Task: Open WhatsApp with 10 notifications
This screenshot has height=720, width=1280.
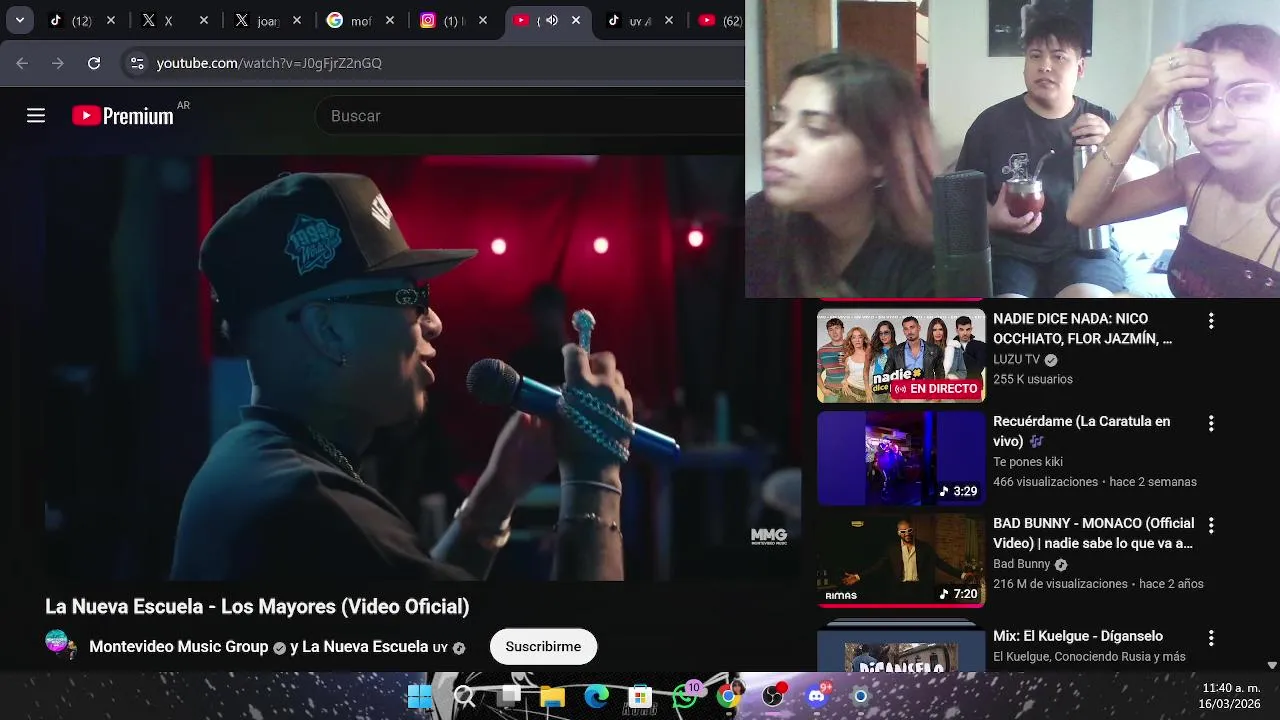Action: pos(686,696)
